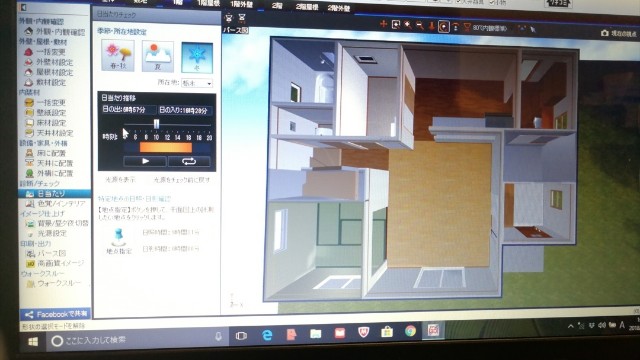
Task: Open the Windows Start menu
Action: (33, 341)
